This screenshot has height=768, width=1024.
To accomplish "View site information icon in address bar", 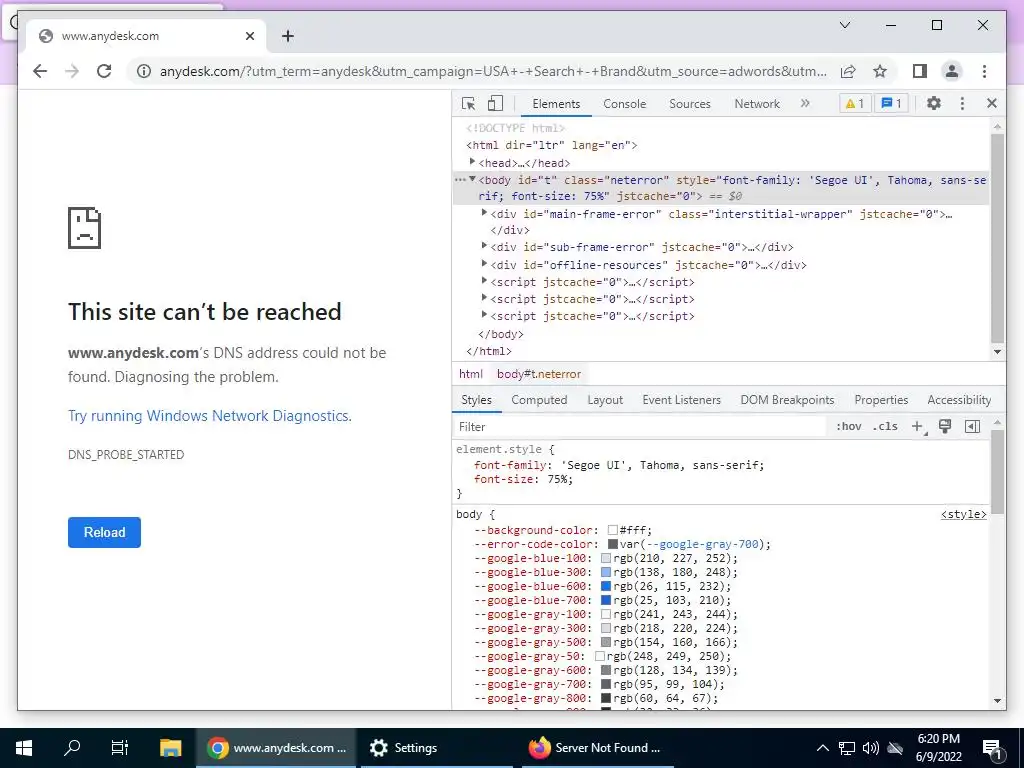I will coord(144,71).
